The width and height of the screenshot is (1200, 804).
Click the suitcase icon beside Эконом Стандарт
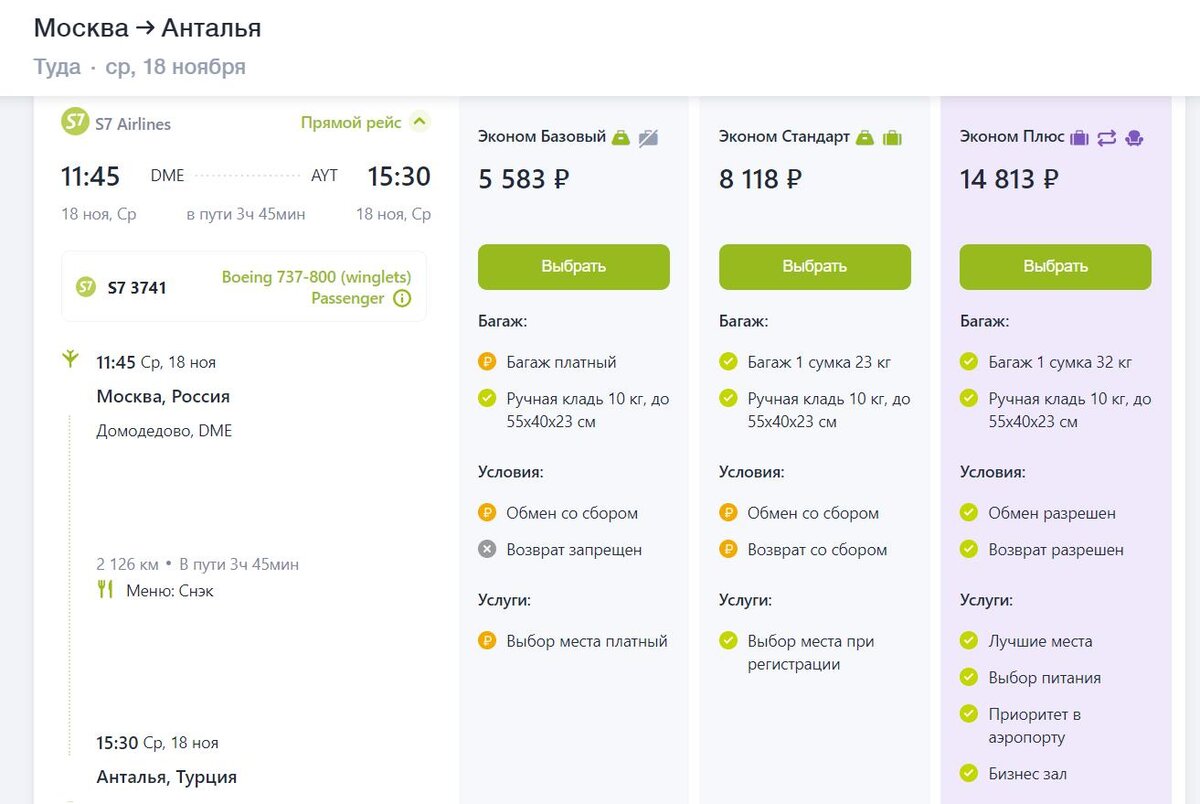[892, 138]
